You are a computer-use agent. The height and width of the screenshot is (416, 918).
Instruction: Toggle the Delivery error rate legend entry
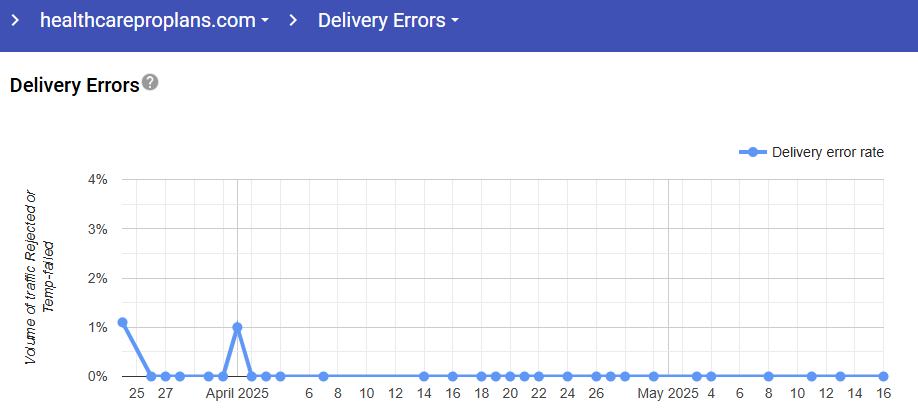tap(811, 152)
